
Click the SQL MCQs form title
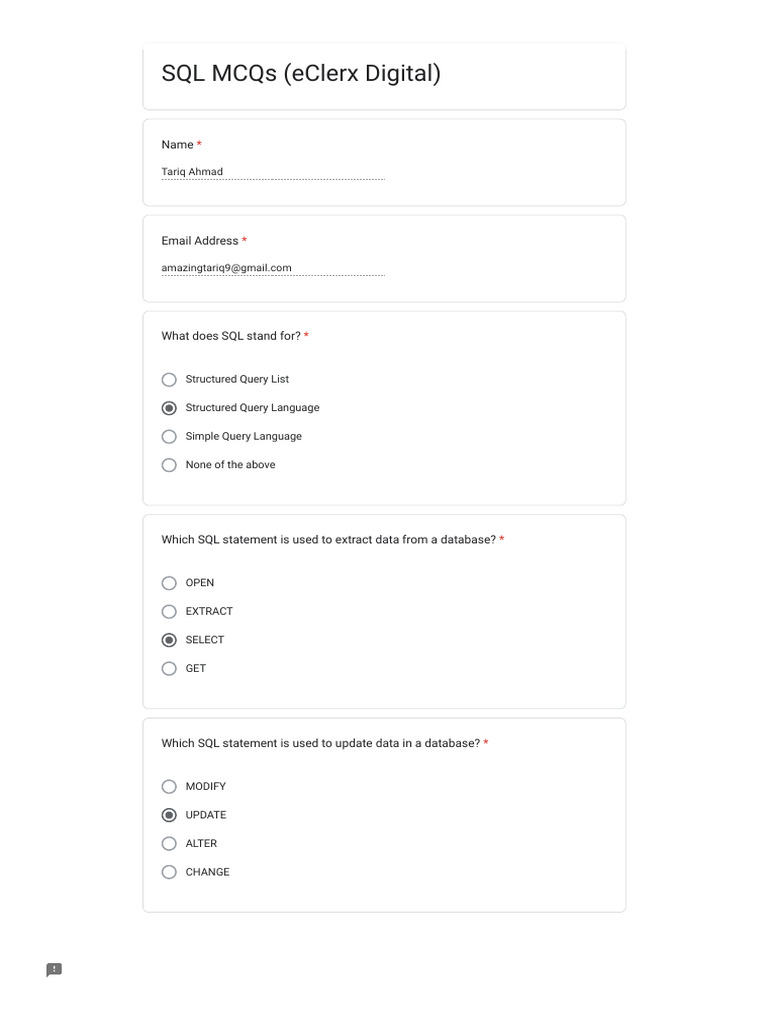[301, 74]
